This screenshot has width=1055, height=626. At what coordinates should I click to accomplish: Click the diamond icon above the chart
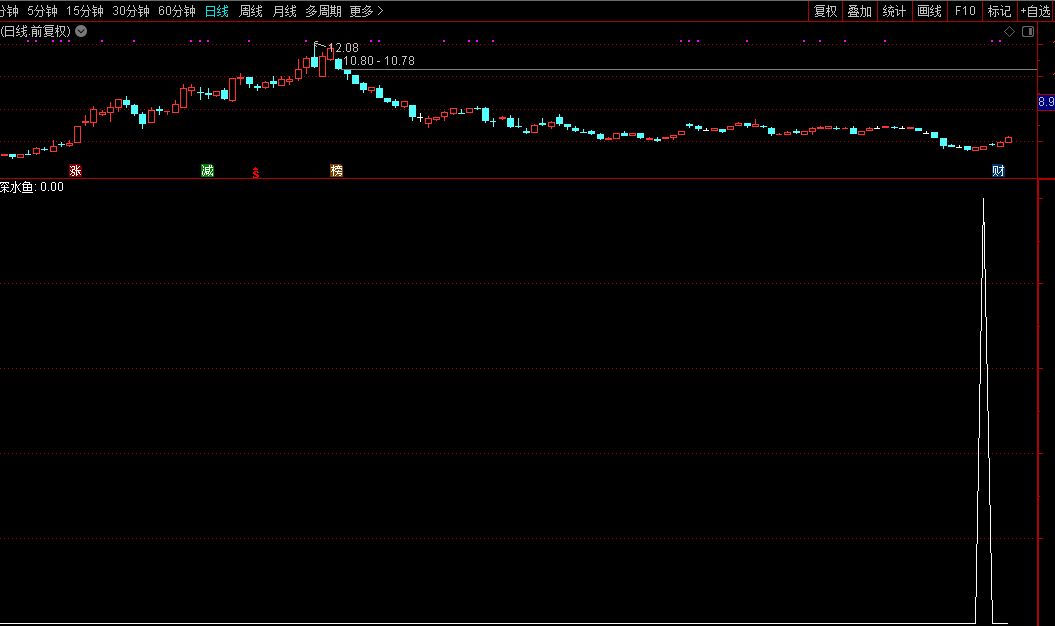tap(1009, 31)
